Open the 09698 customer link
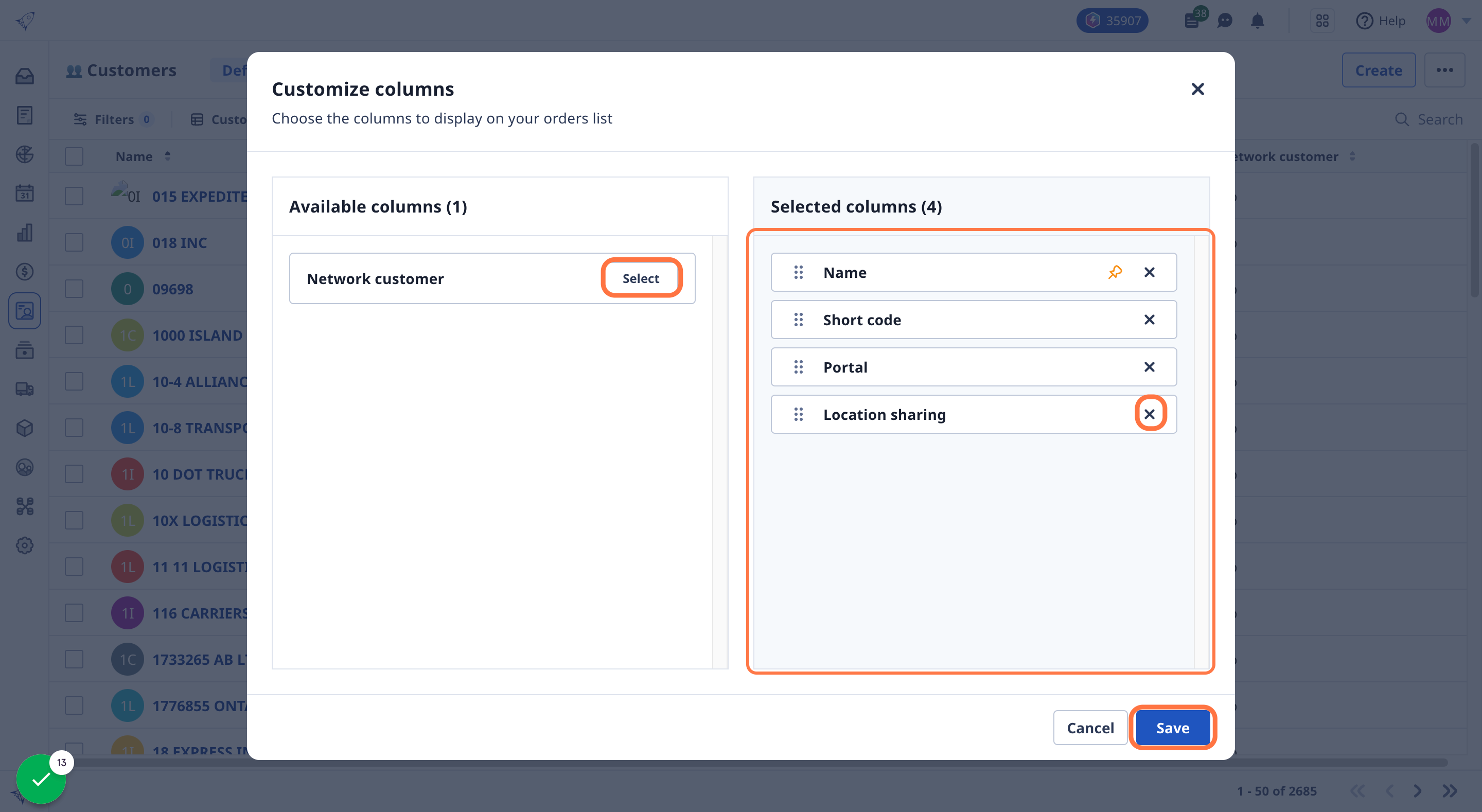 (x=172, y=289)
